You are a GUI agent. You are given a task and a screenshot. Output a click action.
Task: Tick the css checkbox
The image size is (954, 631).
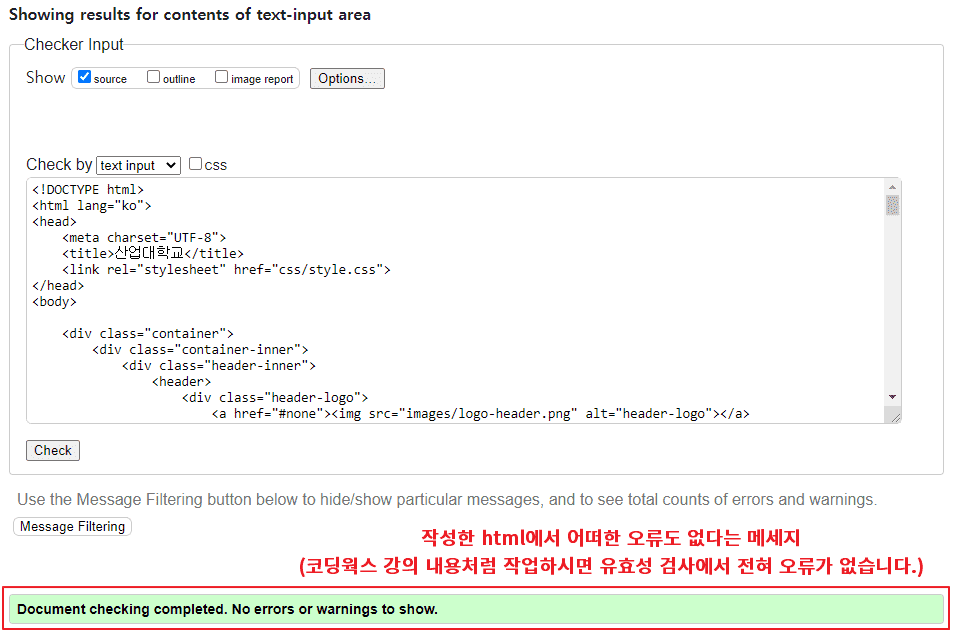click(195, 164)
